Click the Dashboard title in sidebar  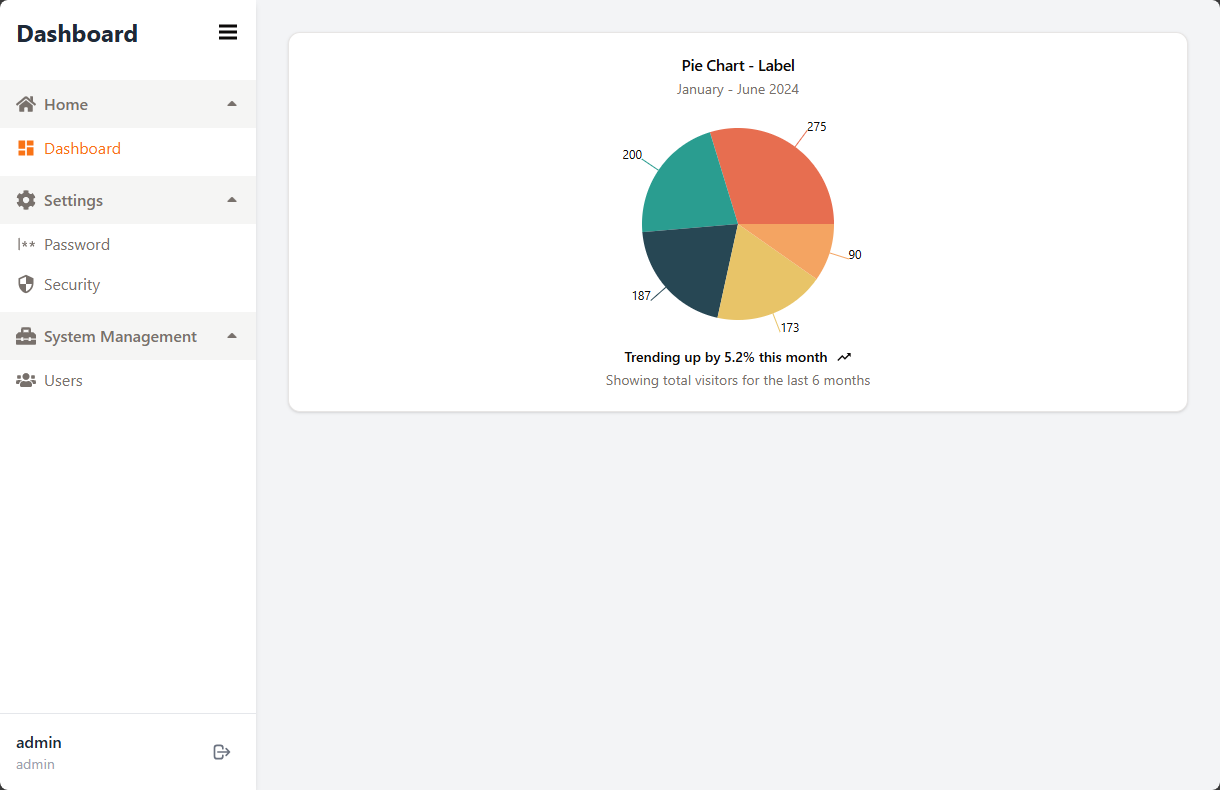coord(77,33)
